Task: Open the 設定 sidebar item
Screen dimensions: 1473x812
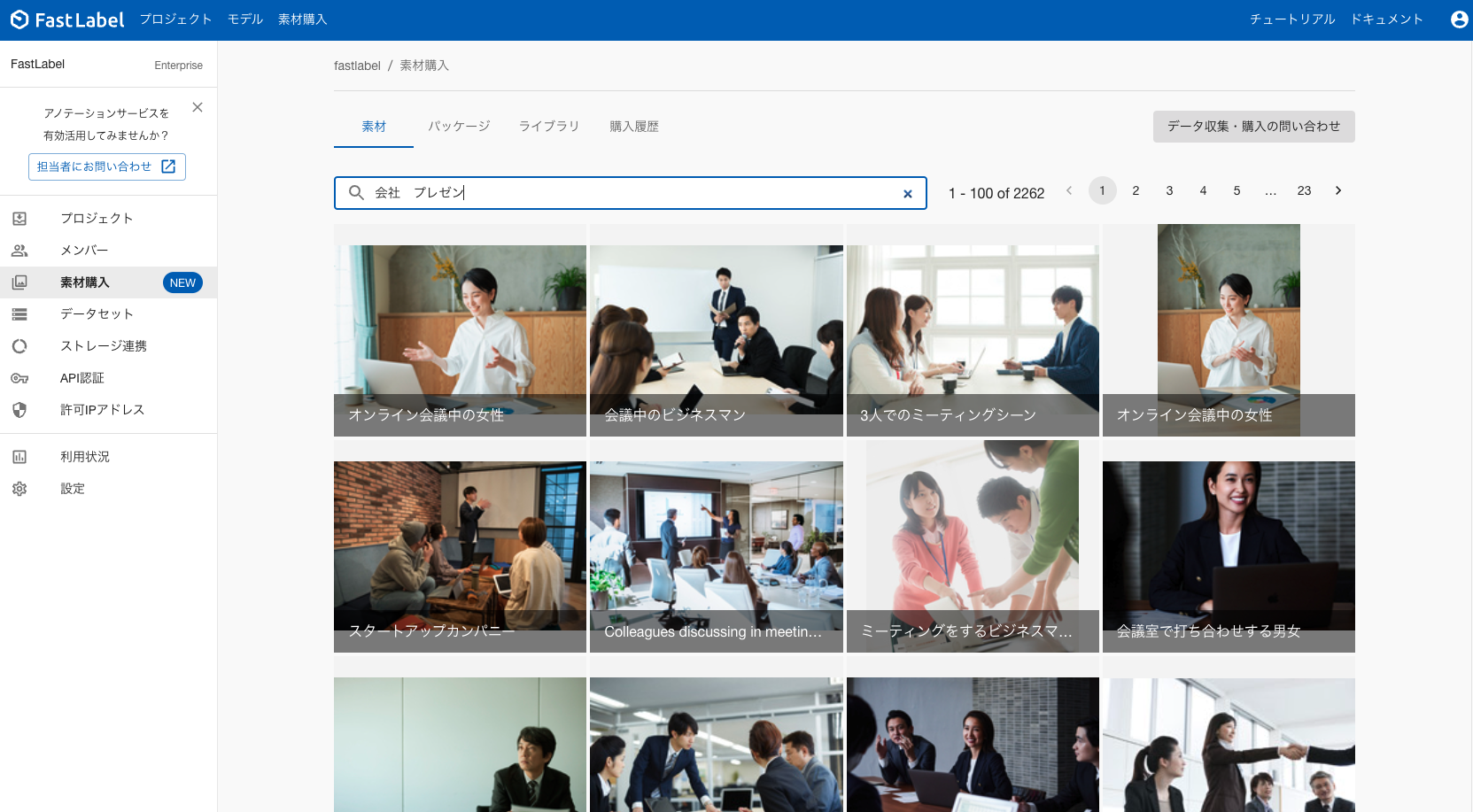Action: tap(108, 489)
